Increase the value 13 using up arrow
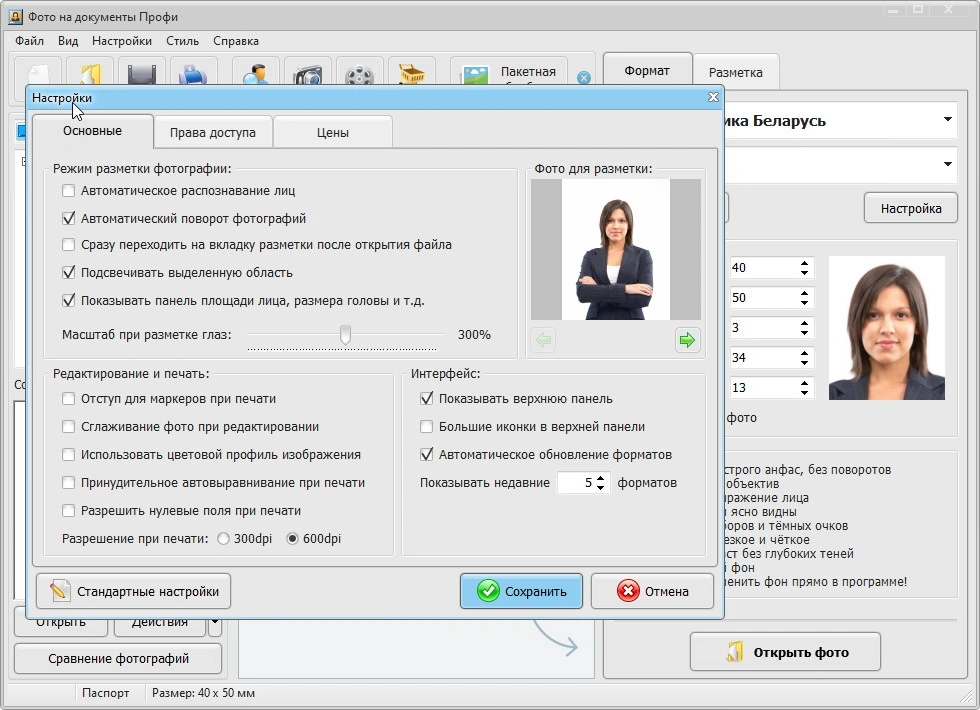This screenshot has height=710, width=980. [804, 383]
